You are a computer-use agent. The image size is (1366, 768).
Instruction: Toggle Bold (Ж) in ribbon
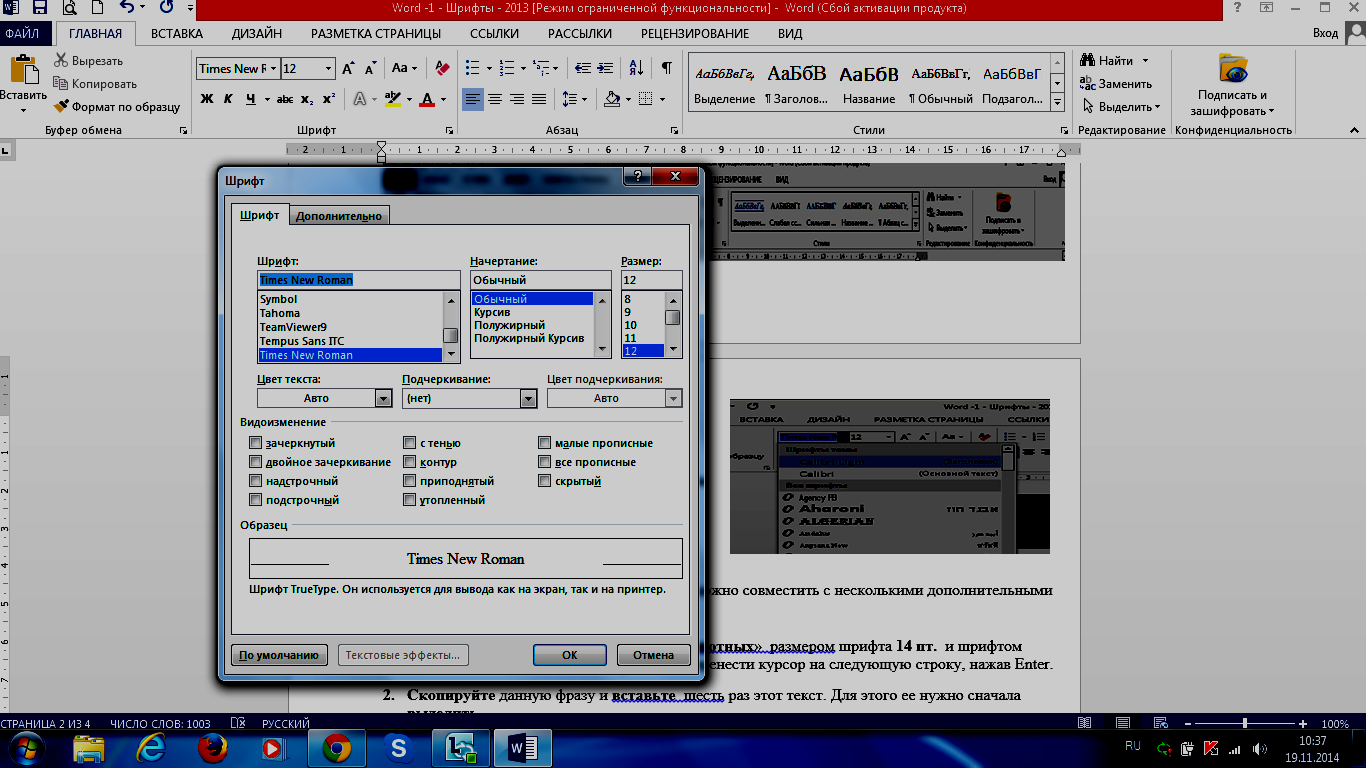[x=207, y=99]
